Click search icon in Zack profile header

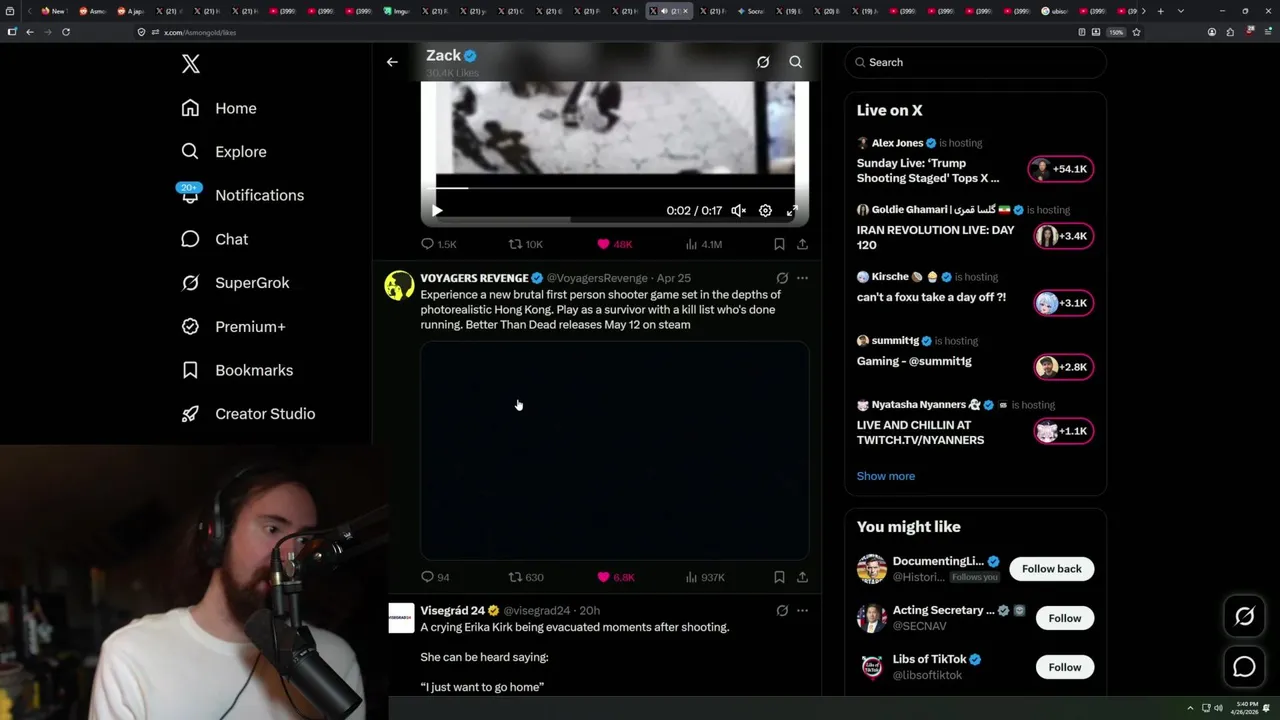coord(796,62)
